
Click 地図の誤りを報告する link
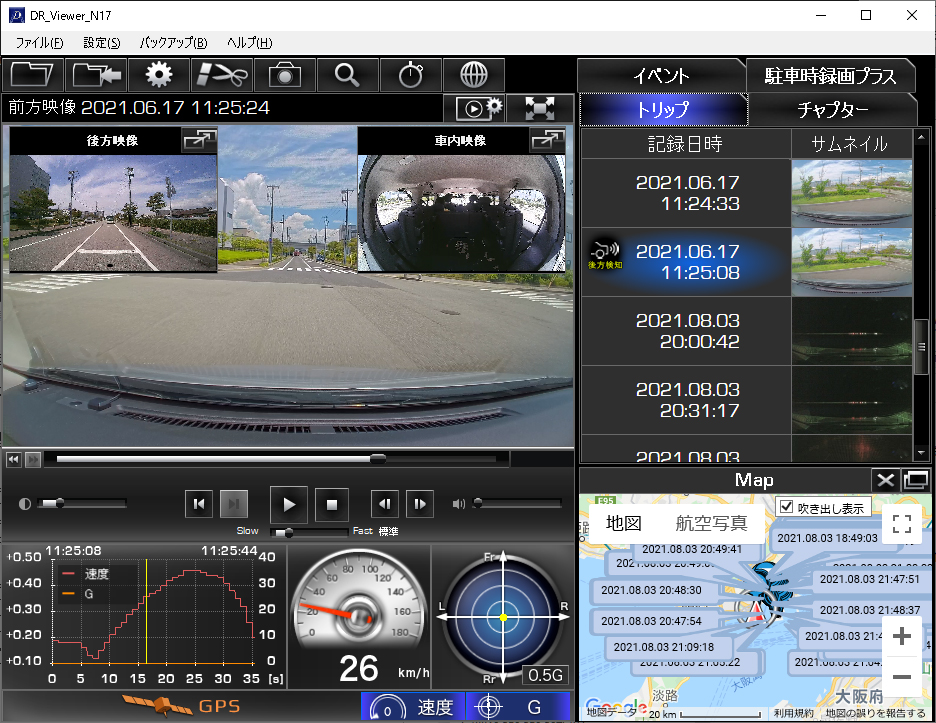(875, 713)
